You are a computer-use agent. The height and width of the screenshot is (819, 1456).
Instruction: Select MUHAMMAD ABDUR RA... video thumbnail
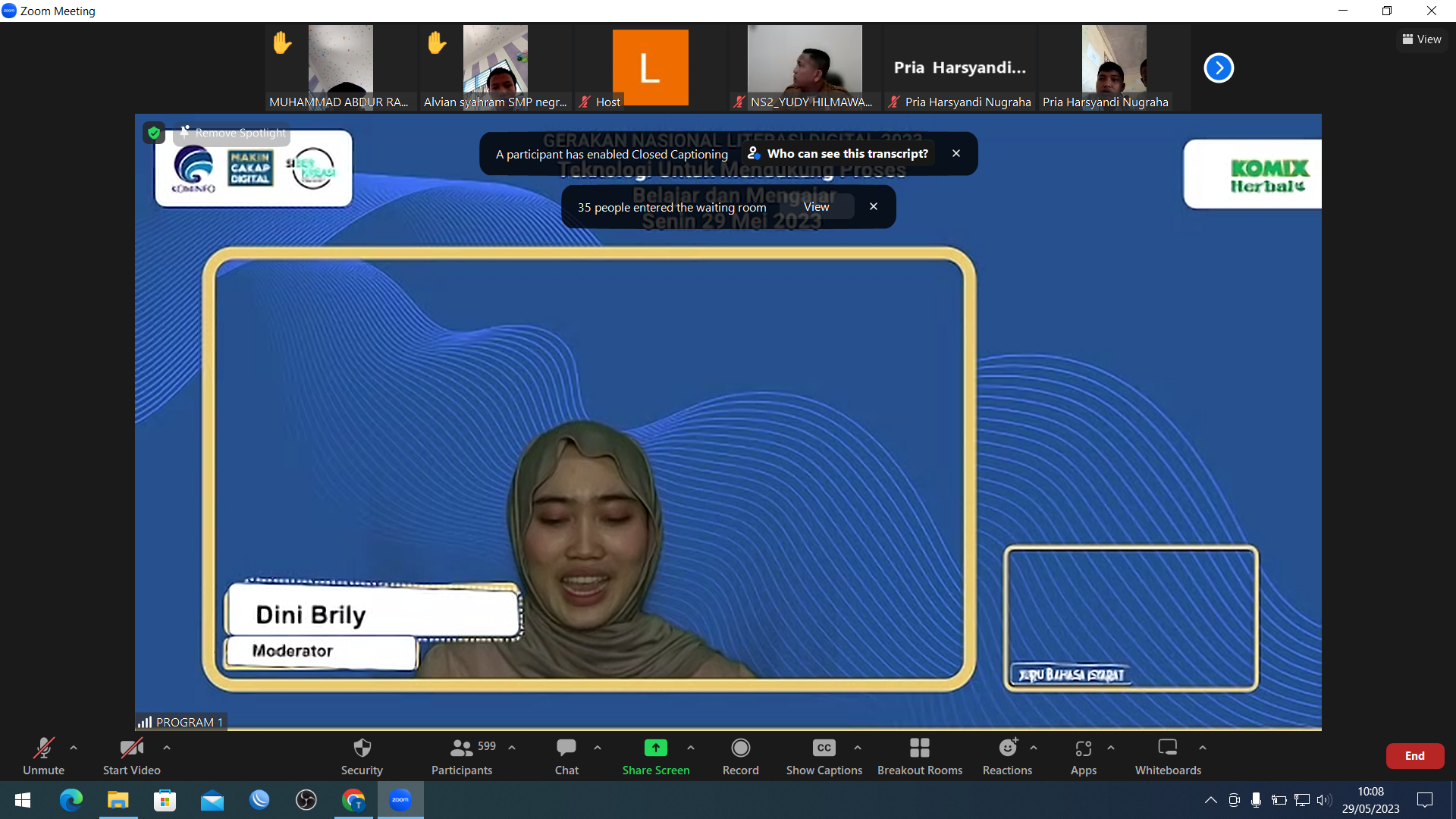point(340,67)
